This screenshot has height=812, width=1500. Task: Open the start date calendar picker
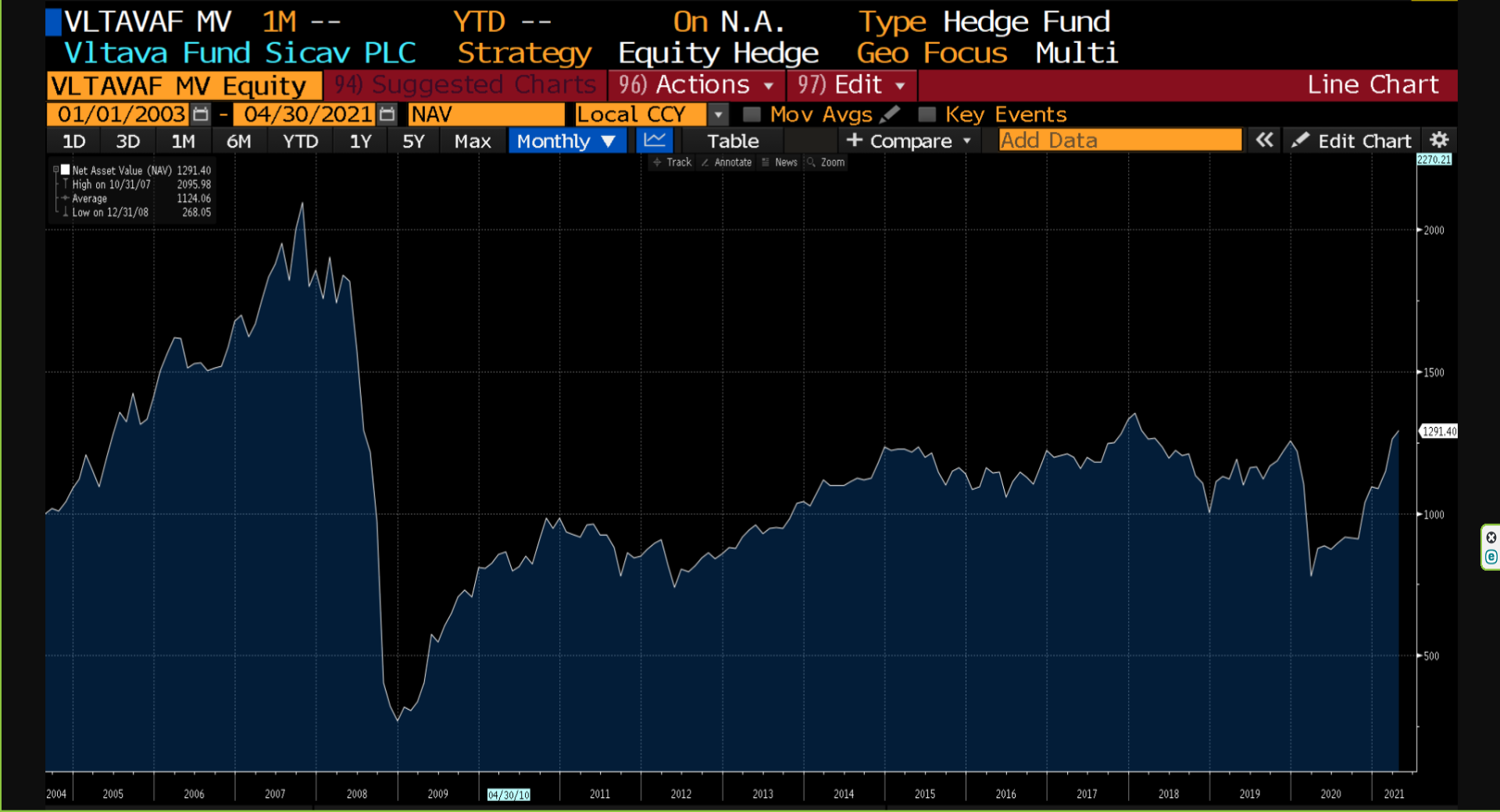pos(201,115)
